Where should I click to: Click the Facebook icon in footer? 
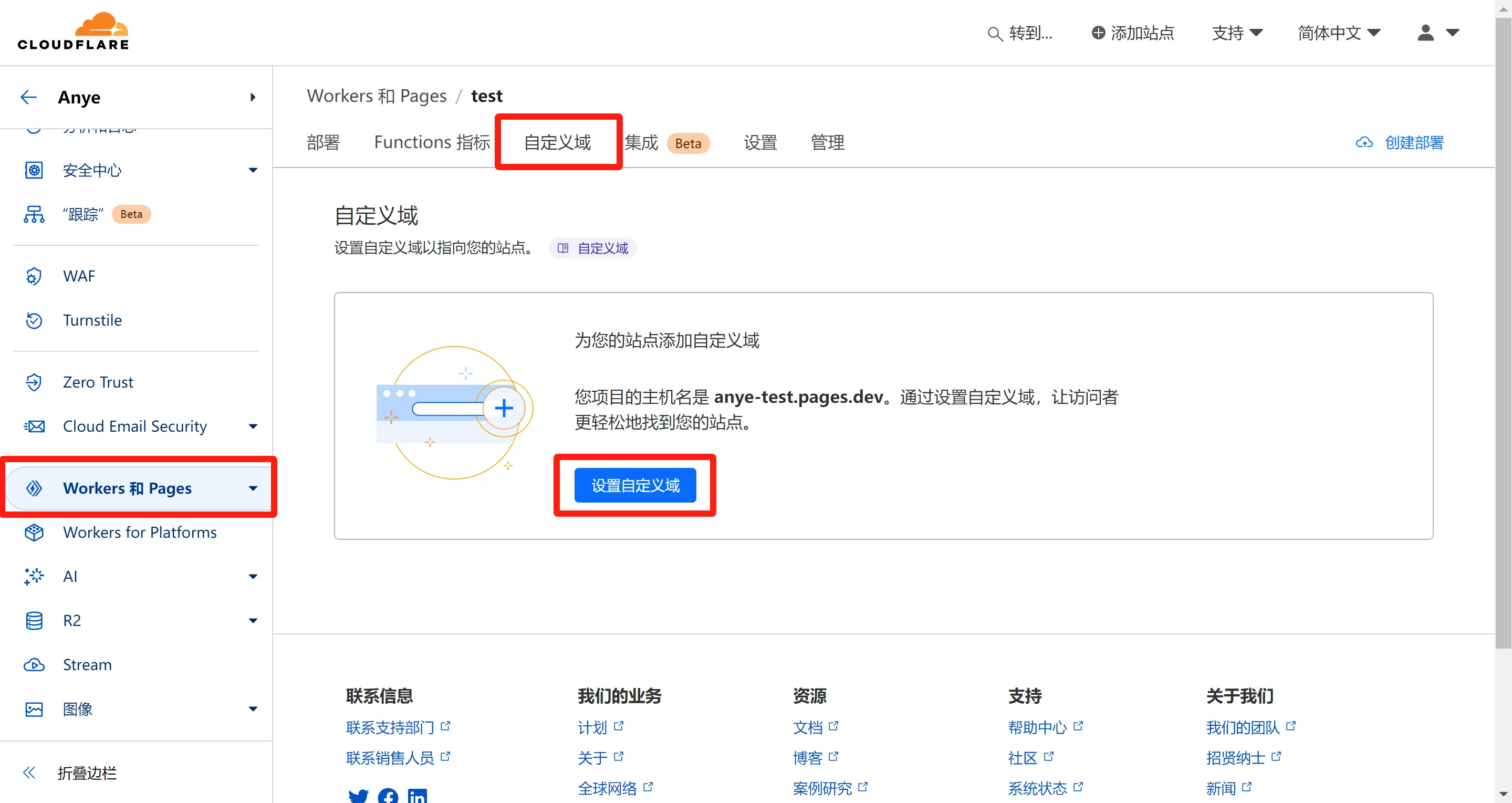click(x=388, y=796)
